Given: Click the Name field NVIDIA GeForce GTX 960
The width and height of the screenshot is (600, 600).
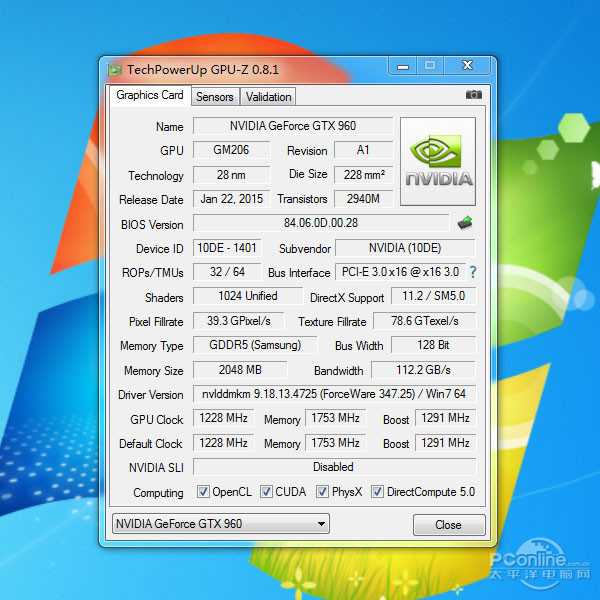Looking at the screenshot, I should click(x=293, y=126).
